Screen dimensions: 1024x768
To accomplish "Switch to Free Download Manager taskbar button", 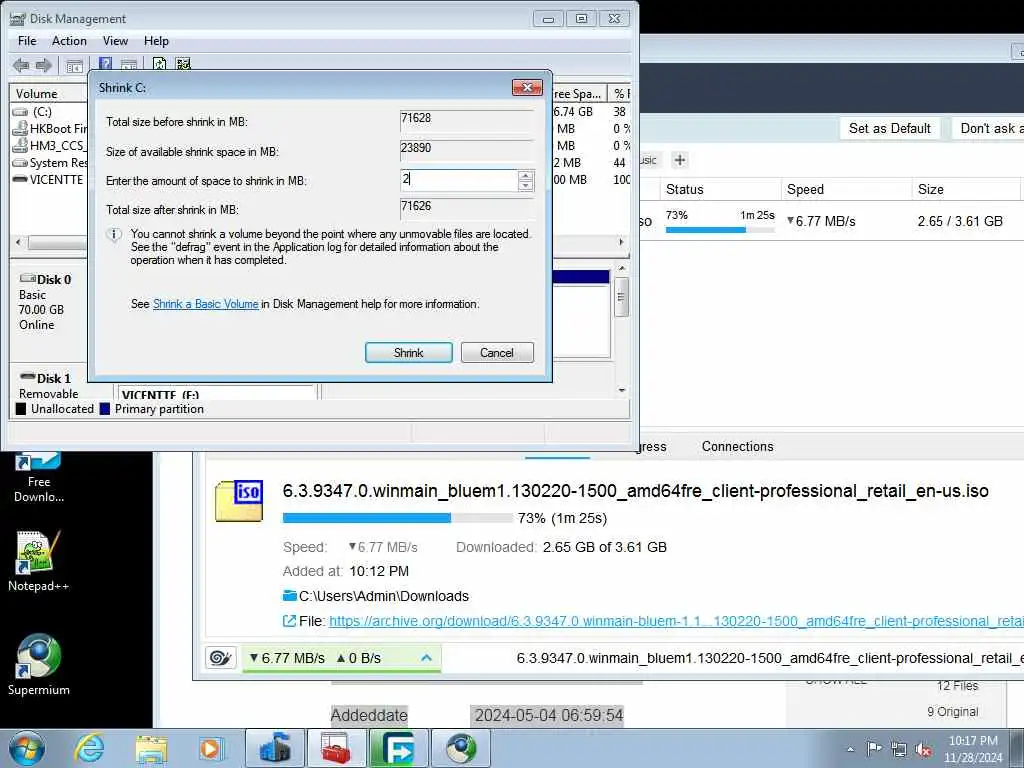I will pyautogui.click(x=398, y=748).
